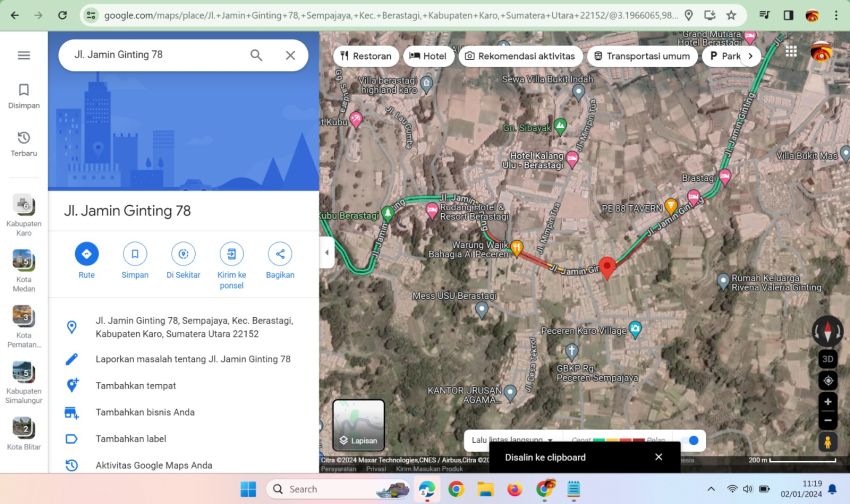Open the Disimpan saved places
This screenshot has height=504, width=850.
tap(24, 96)
